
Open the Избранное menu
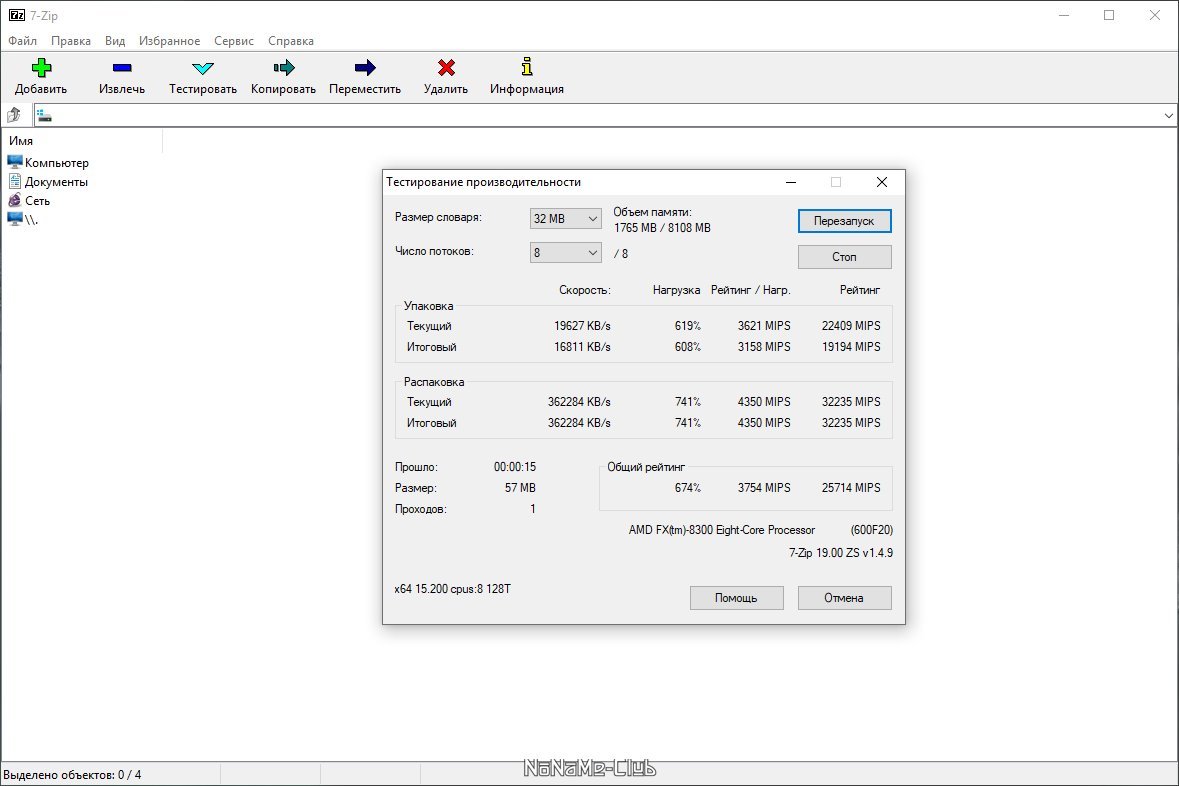(x=169, y=41)
